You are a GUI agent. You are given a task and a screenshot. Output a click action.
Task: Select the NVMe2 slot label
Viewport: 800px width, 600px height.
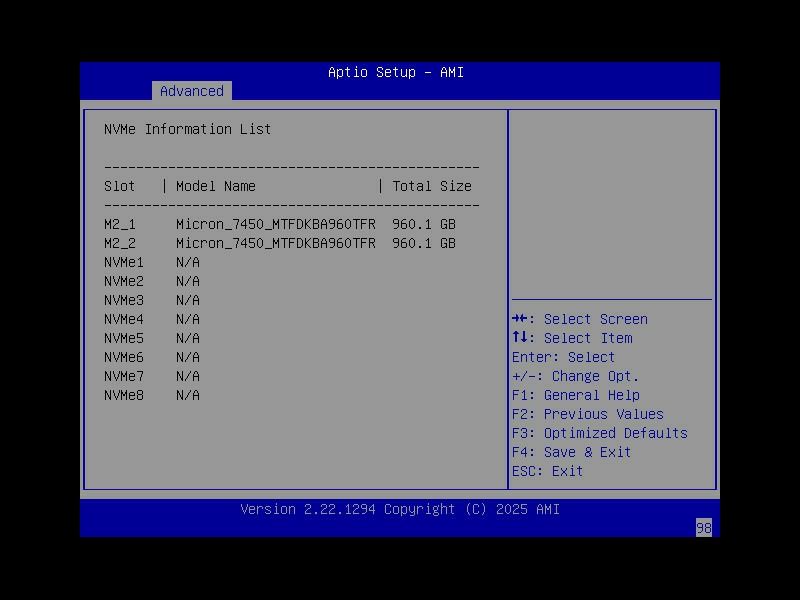tap(124, 281)
